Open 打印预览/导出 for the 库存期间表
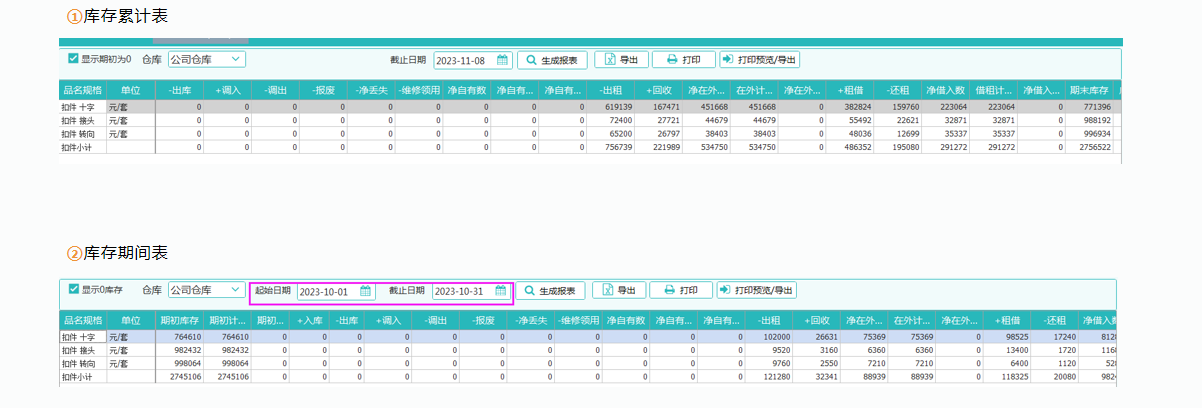This screenshot has height=408, width=1202. (x=757, y=291)
